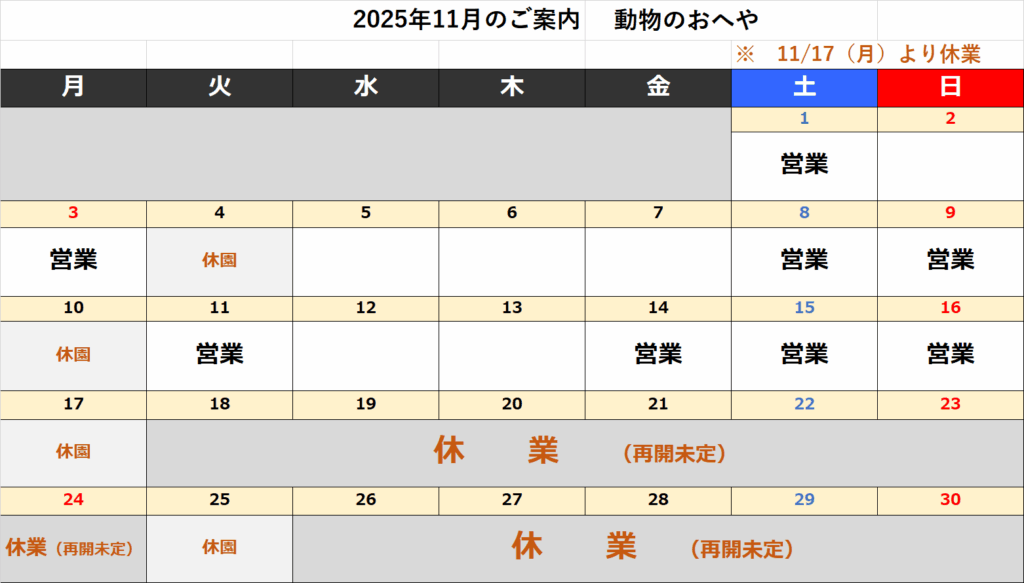Select the 火 weekday header
Image resolution: width=1024 pixels, height=583 pixels.
tap(219, 87)
